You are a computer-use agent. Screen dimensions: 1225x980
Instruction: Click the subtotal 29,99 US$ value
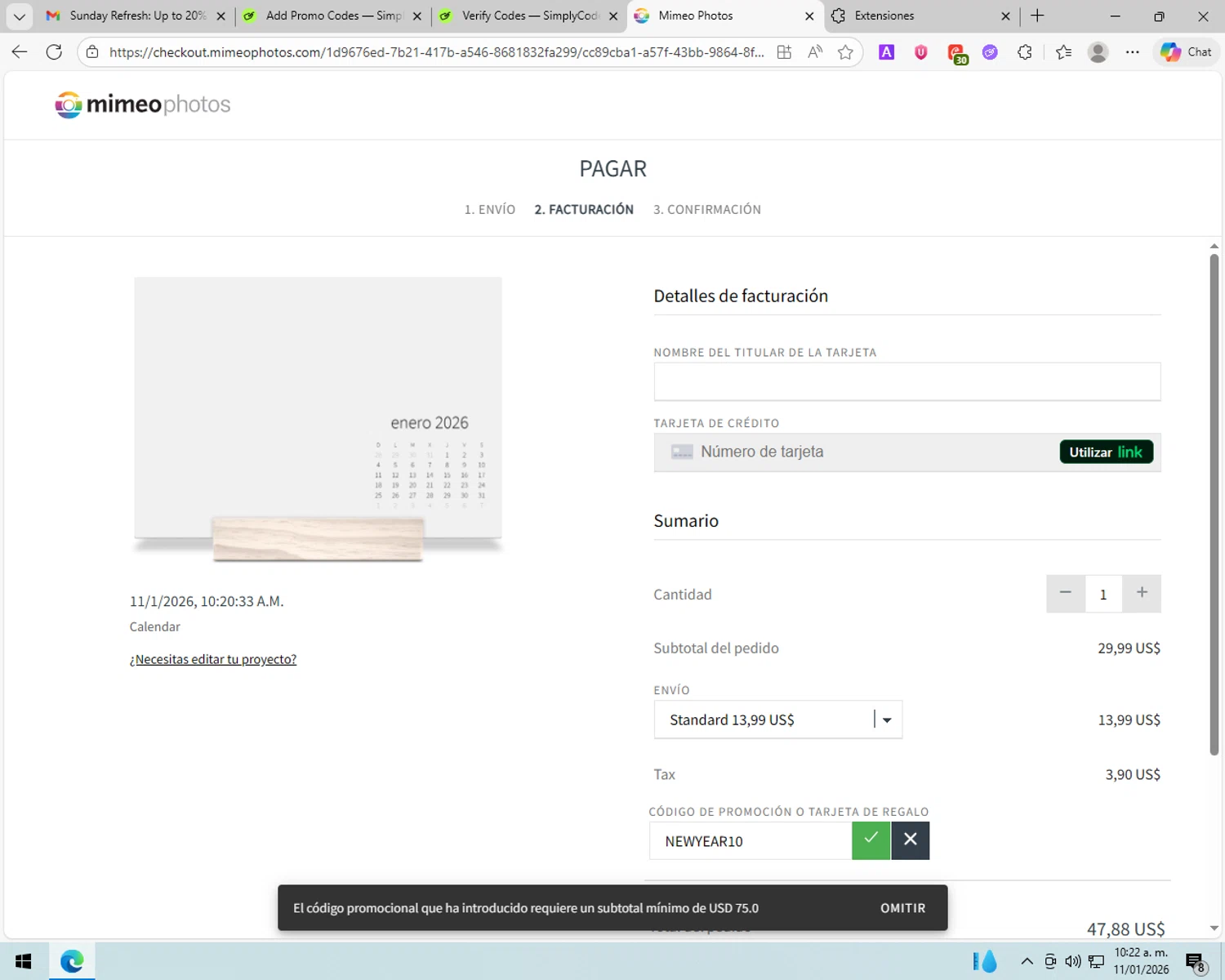coord(1129,648)
